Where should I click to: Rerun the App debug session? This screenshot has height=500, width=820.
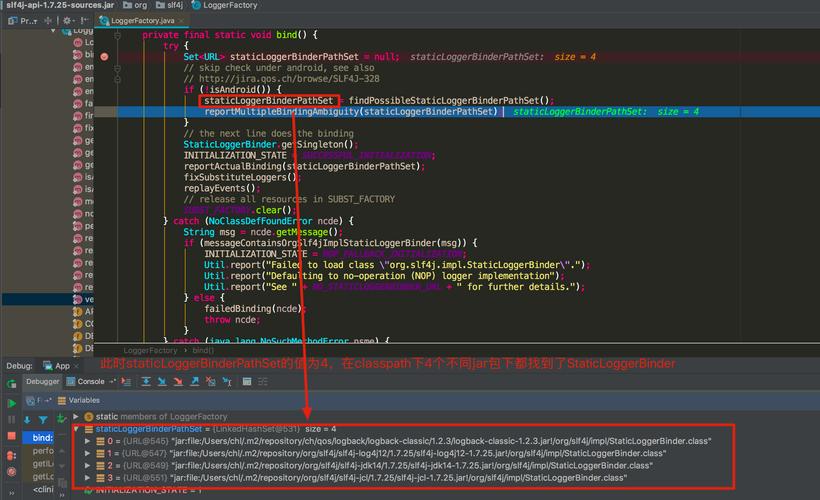point(12,384)
